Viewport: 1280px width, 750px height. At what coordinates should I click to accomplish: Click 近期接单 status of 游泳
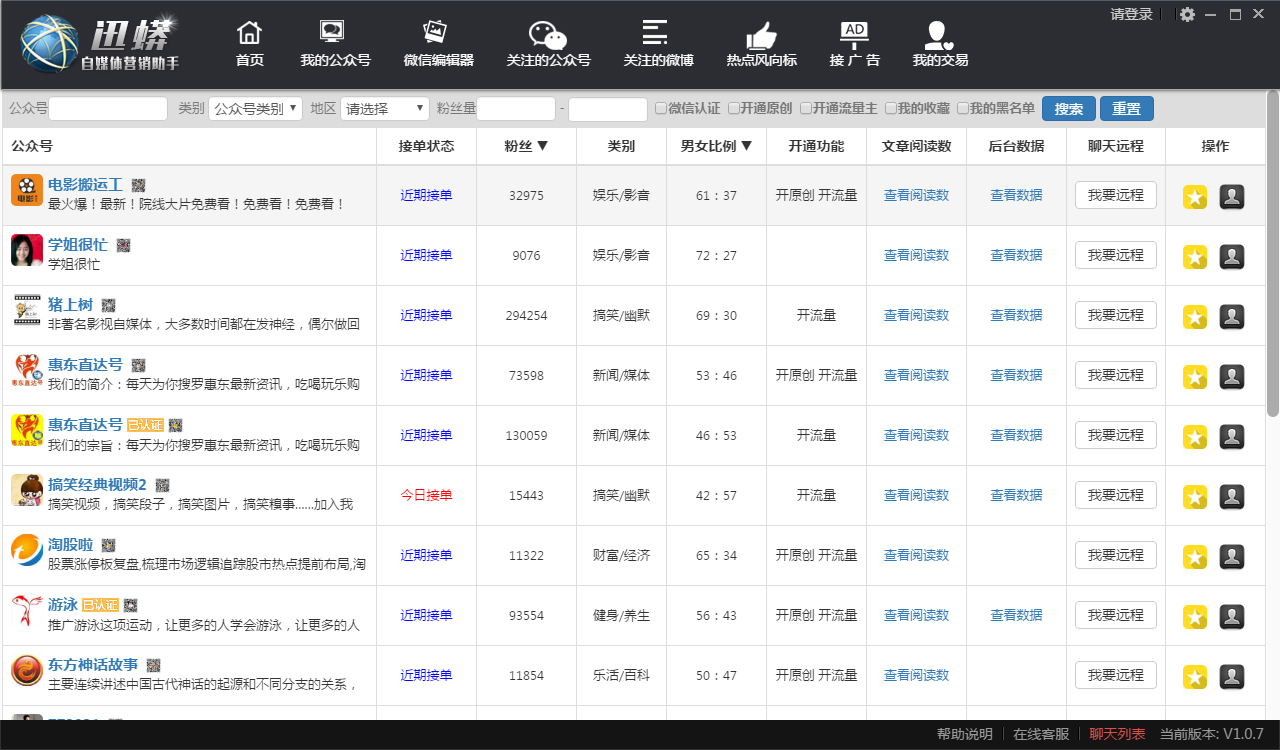426,615
